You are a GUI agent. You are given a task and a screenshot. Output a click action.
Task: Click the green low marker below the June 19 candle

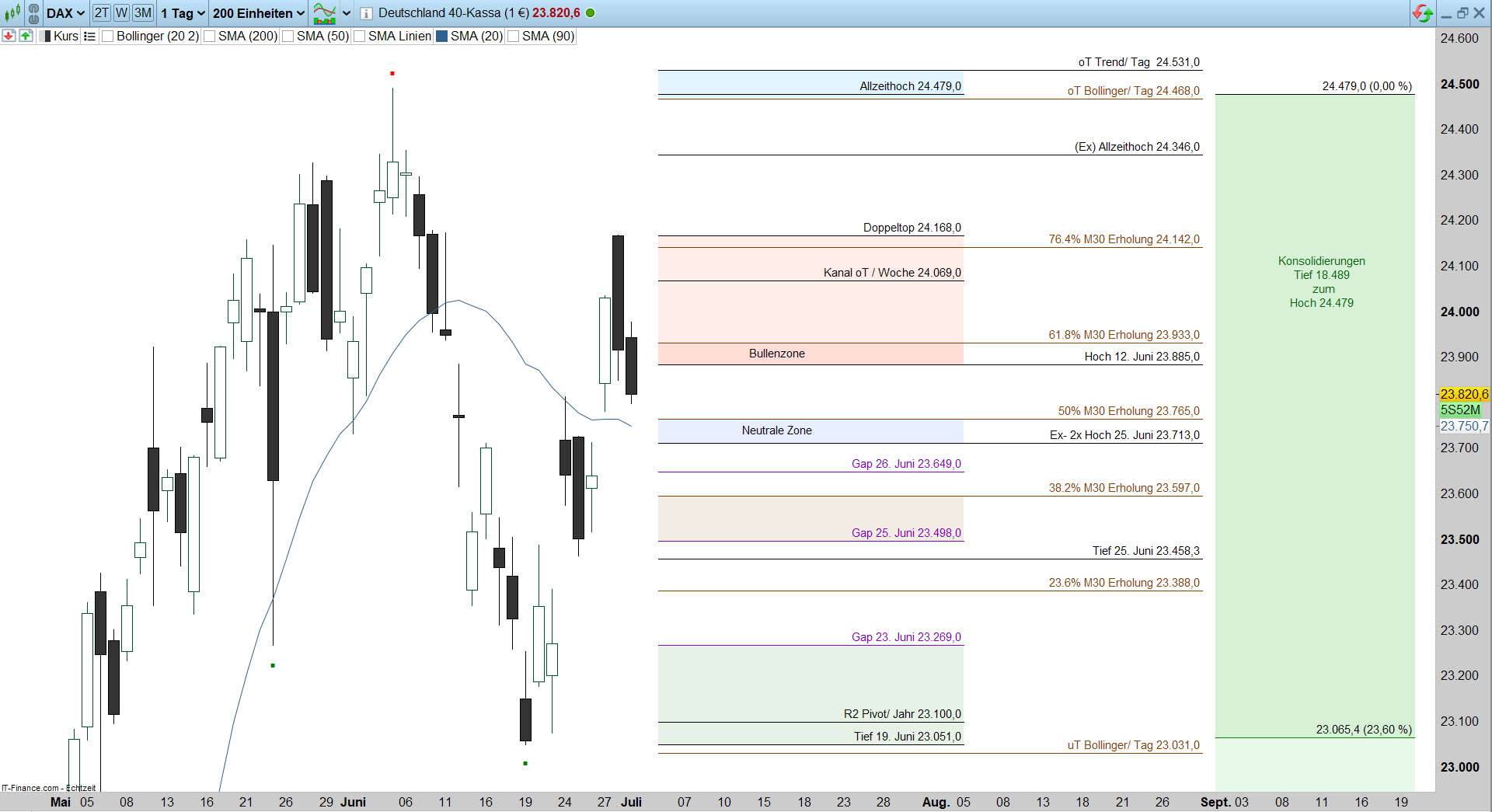tap(525, 764)
